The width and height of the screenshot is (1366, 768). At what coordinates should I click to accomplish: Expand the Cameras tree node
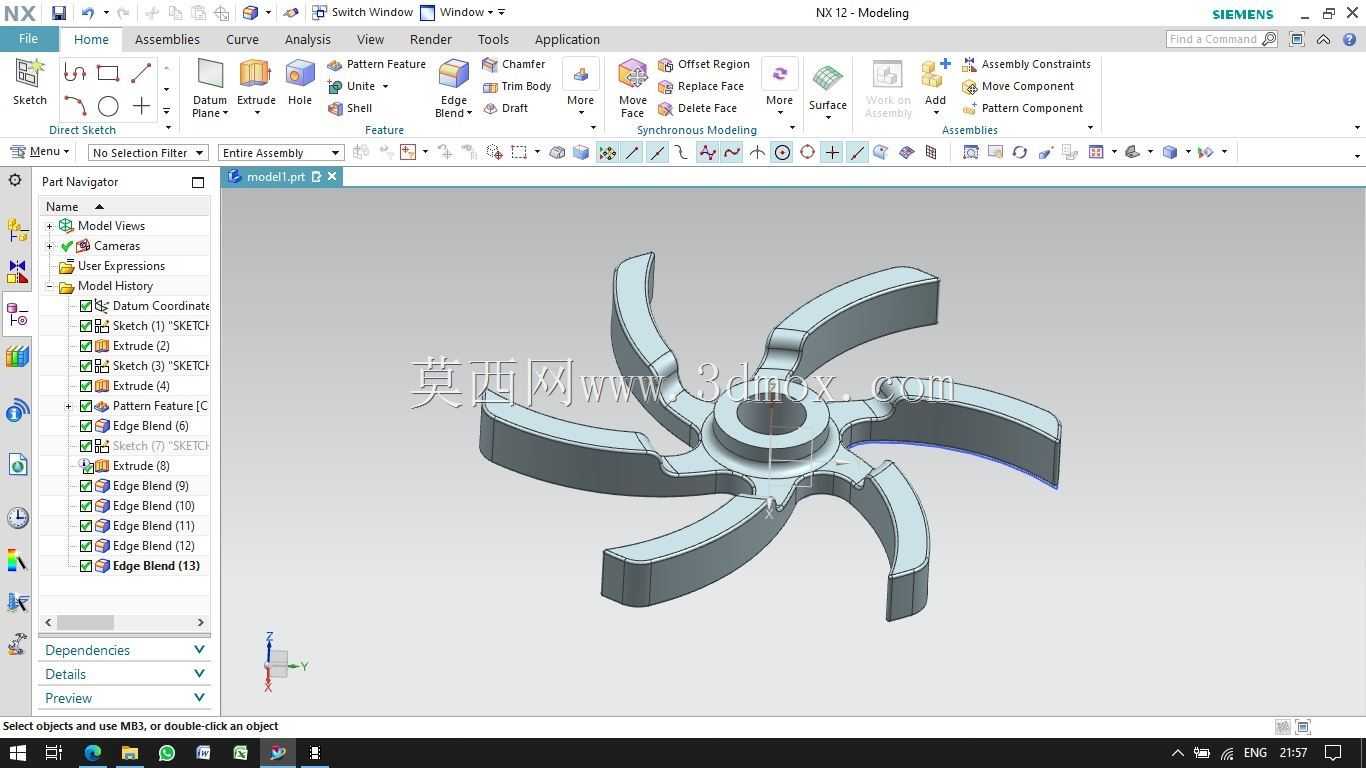click(x=50, y=246)
